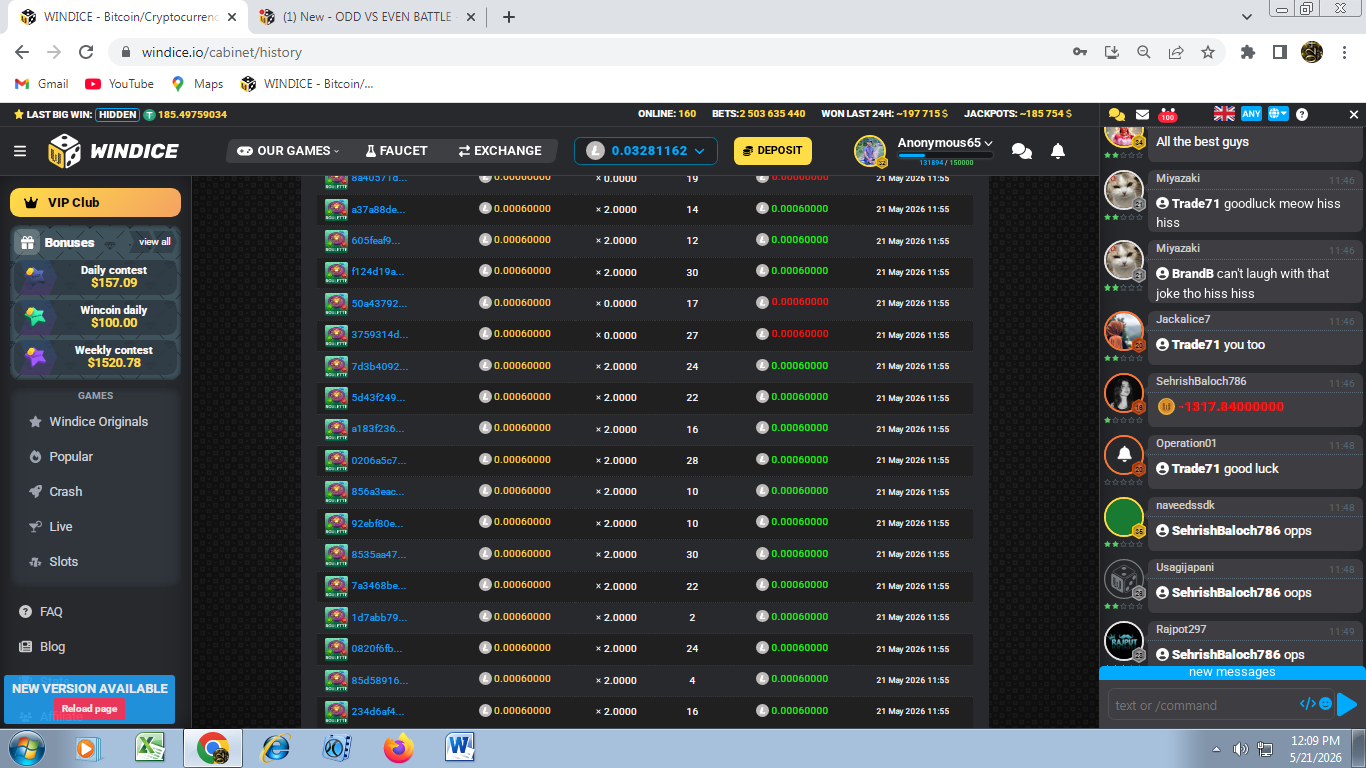Viewport: 1366px width, 768px height.
Task: Click the yellow DEPOSIT button
Action: 773,151
